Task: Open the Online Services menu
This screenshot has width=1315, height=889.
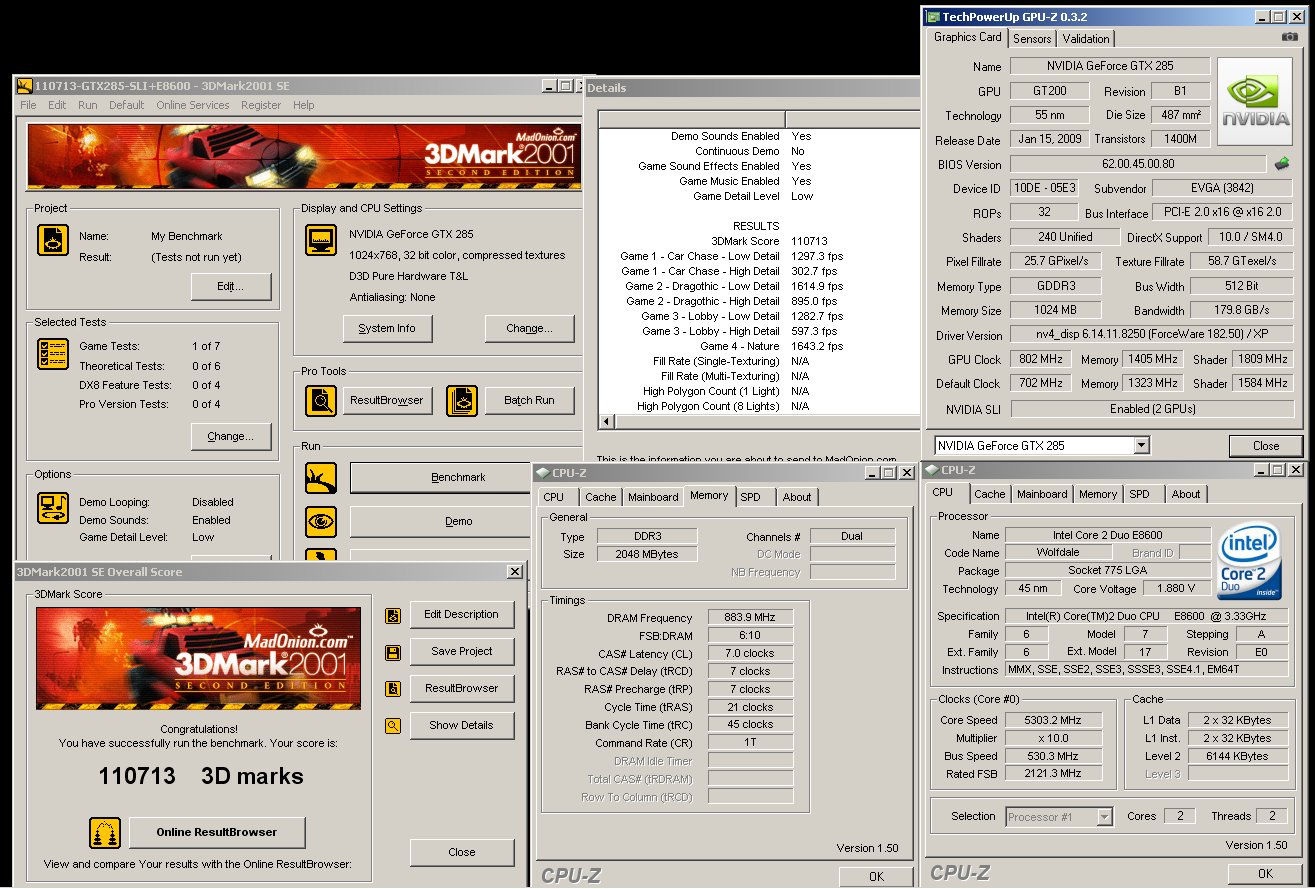Action: pyautogui.click(x=193, y=105)
